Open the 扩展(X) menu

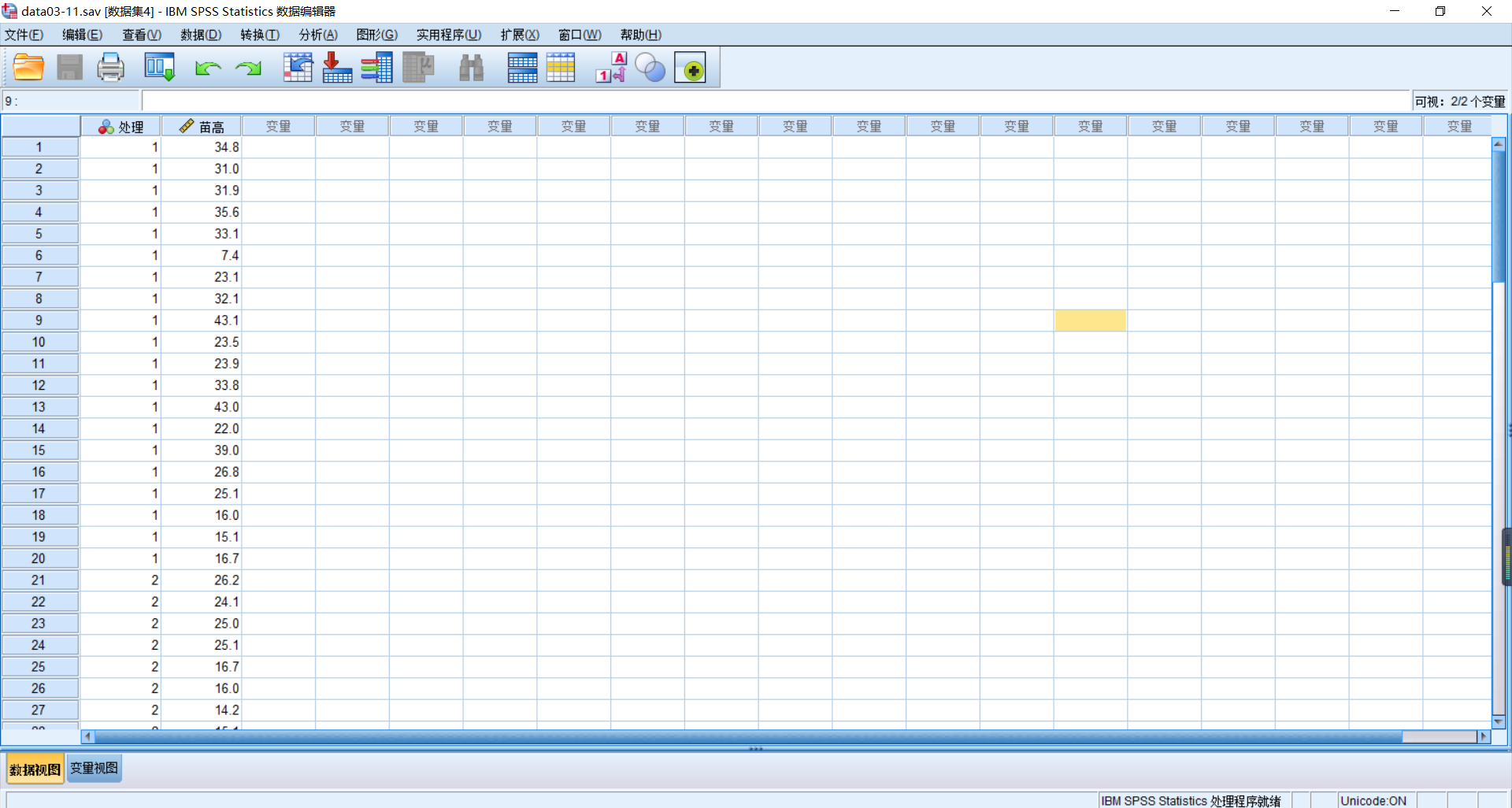click(x=520, y=35)
